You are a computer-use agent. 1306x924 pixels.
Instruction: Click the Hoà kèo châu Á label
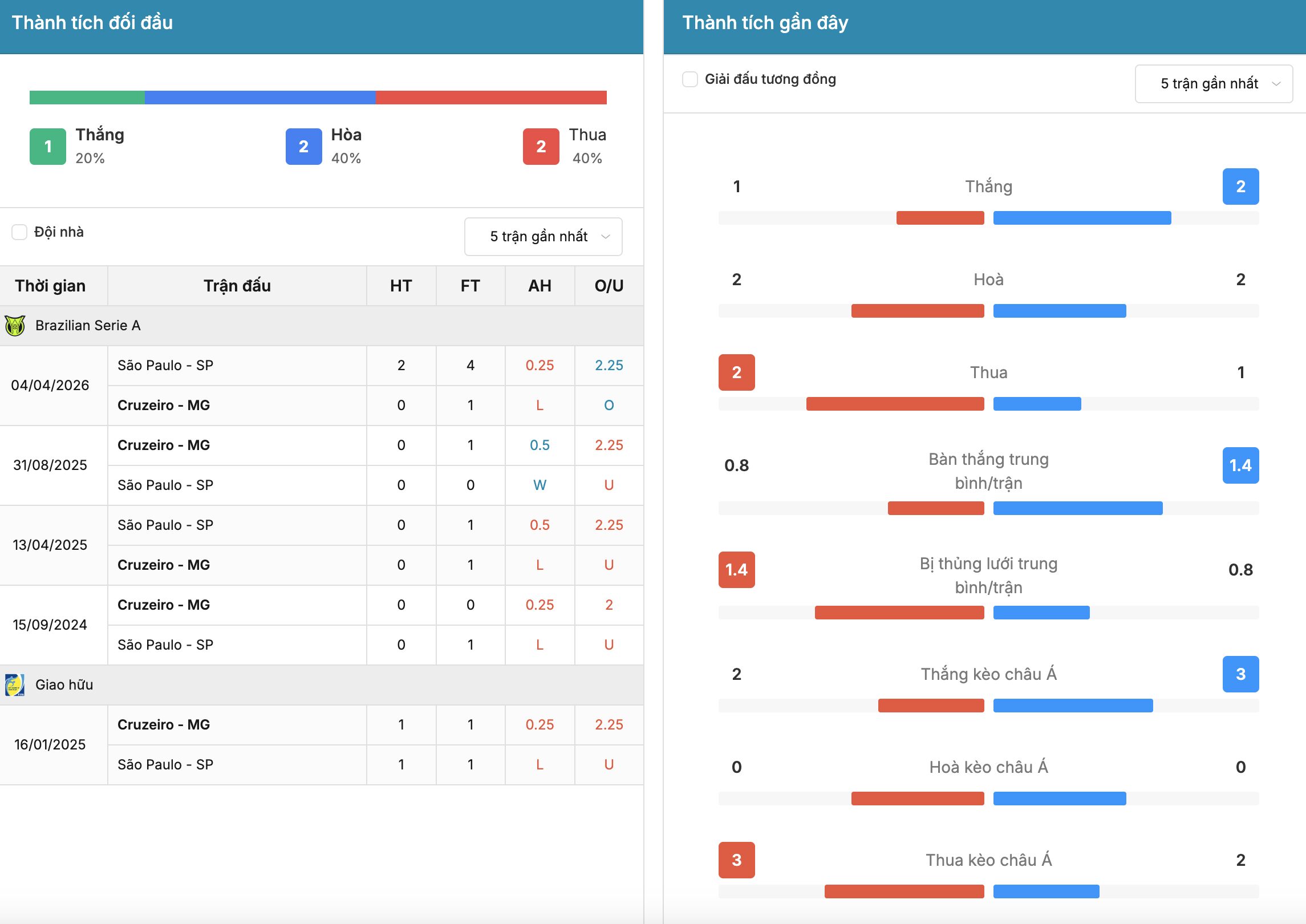coord(989,767)
